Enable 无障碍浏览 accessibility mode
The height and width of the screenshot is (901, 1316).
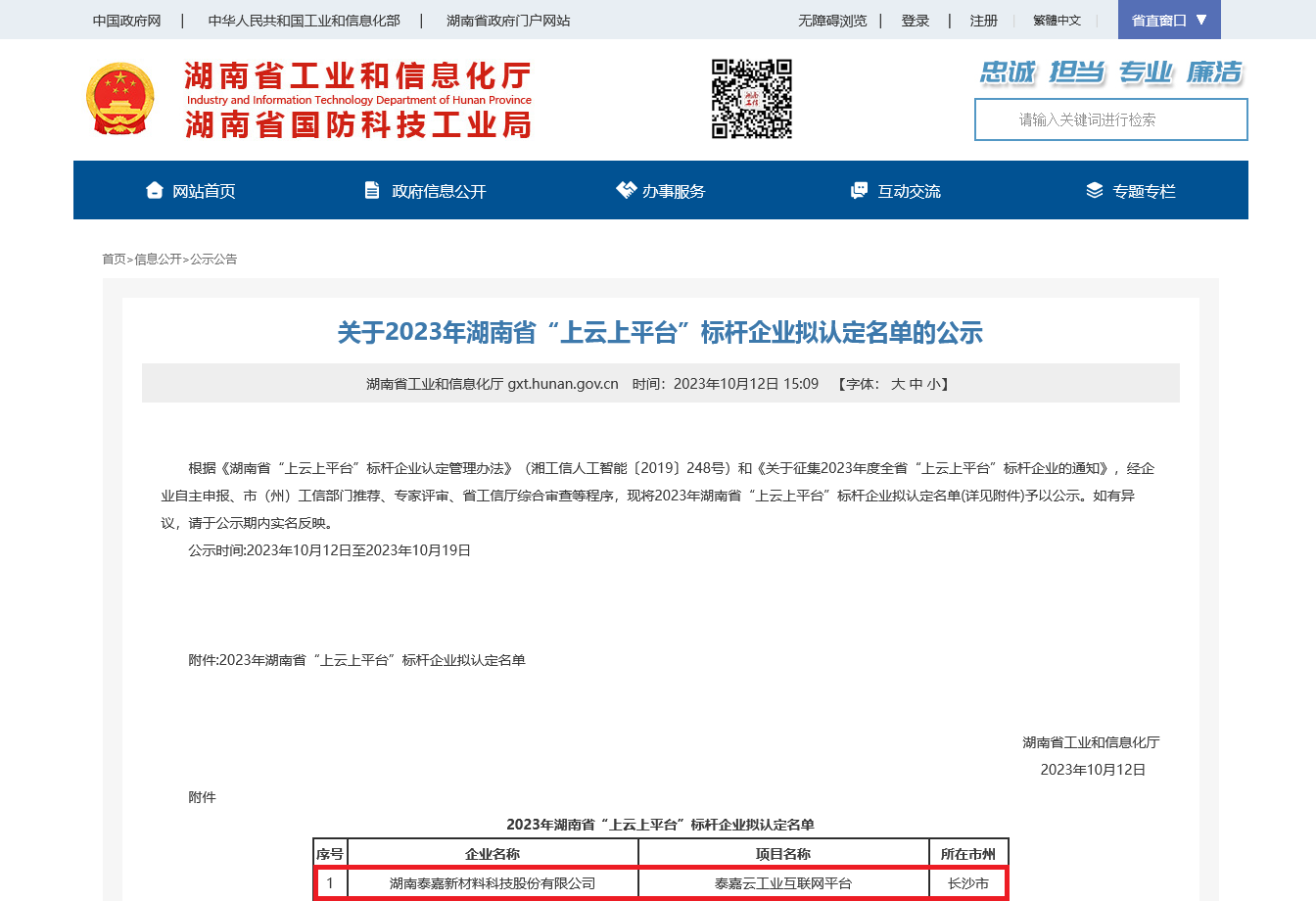pos(830,20)
